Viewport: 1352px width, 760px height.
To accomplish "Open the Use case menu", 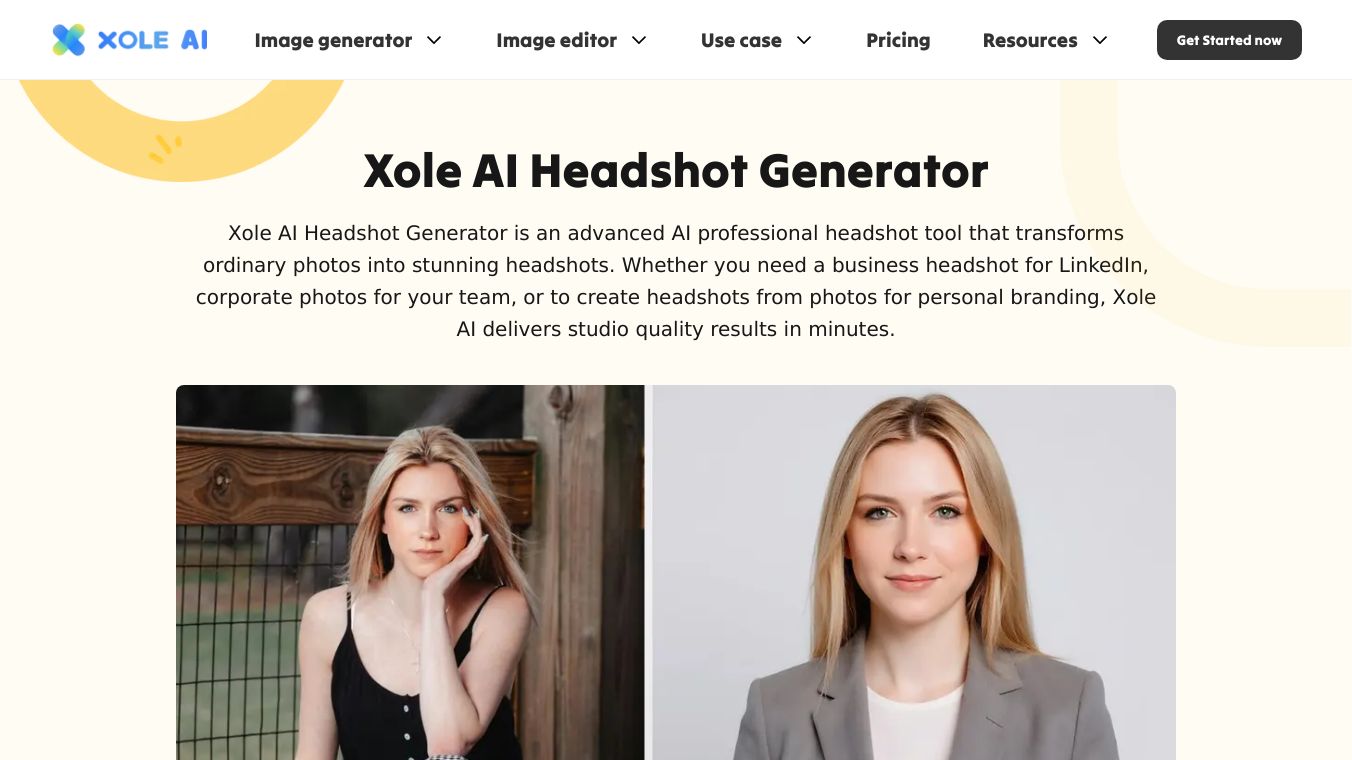I will click(741, 40).
